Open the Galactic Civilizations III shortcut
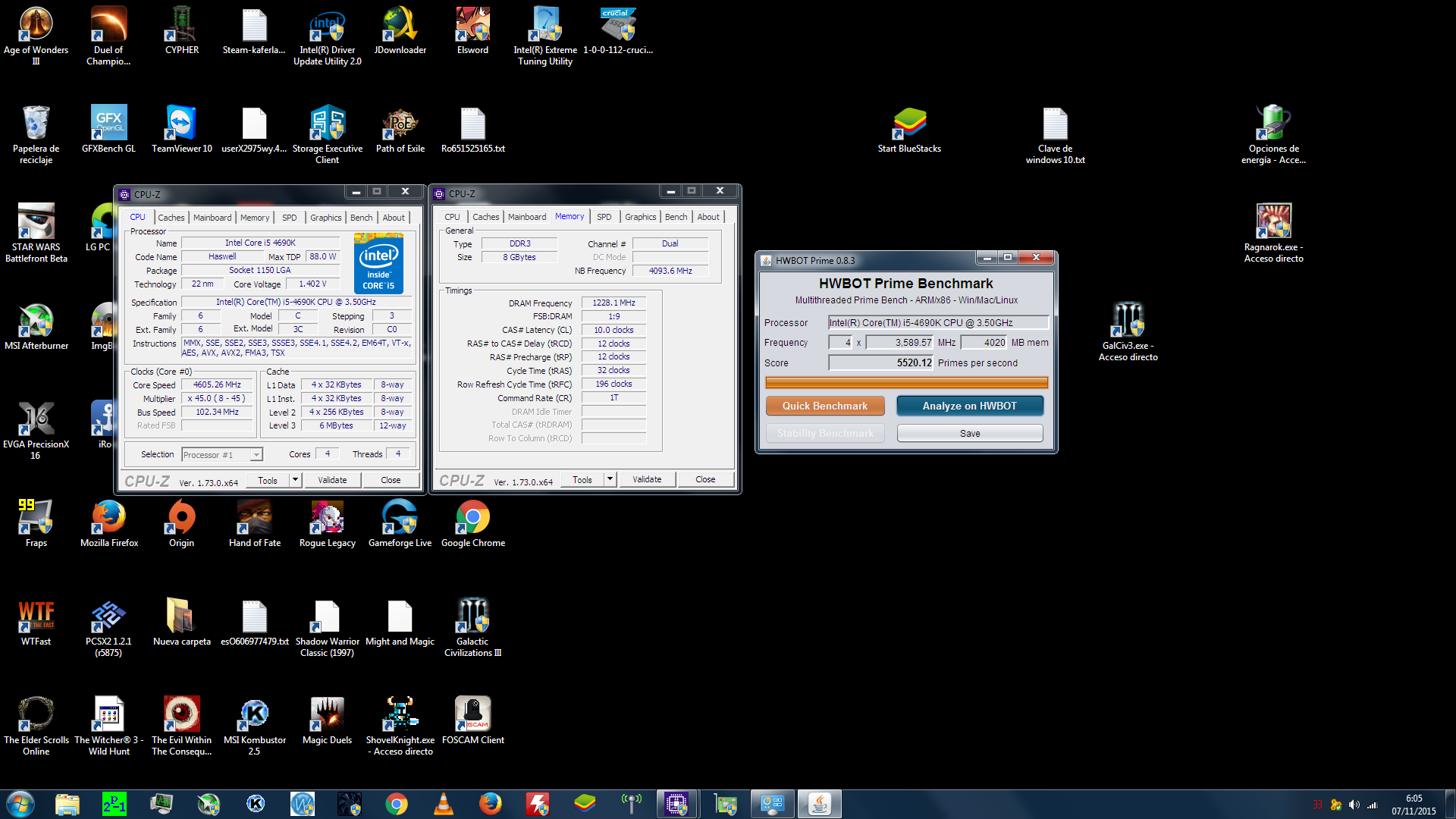The image size is (1456, 819). pyautogui.click(x=472, y=627)
